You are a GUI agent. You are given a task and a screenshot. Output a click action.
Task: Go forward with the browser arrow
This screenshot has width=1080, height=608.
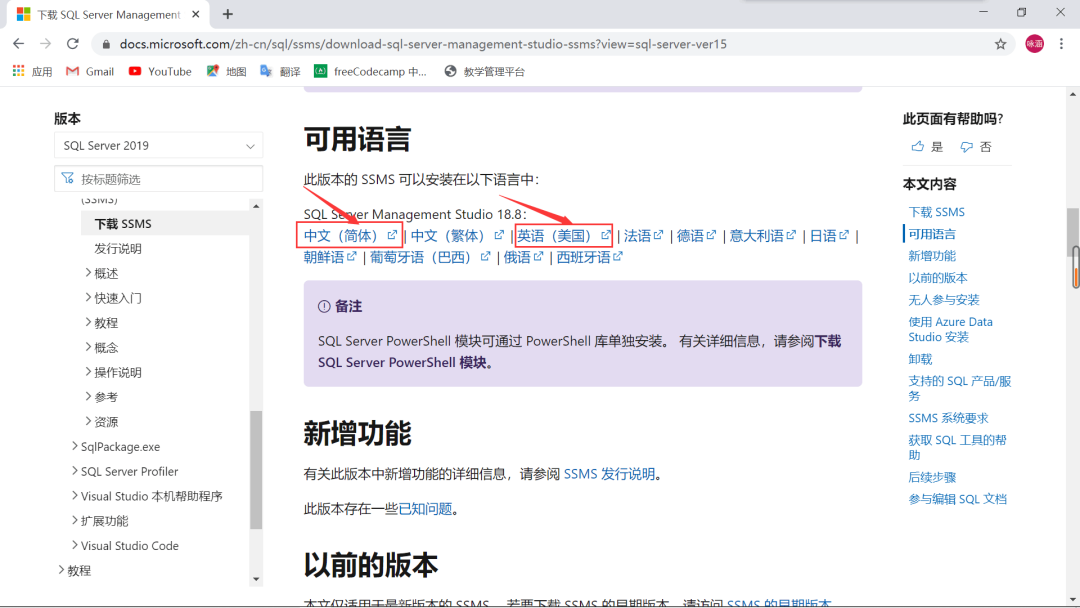point(45,44)
